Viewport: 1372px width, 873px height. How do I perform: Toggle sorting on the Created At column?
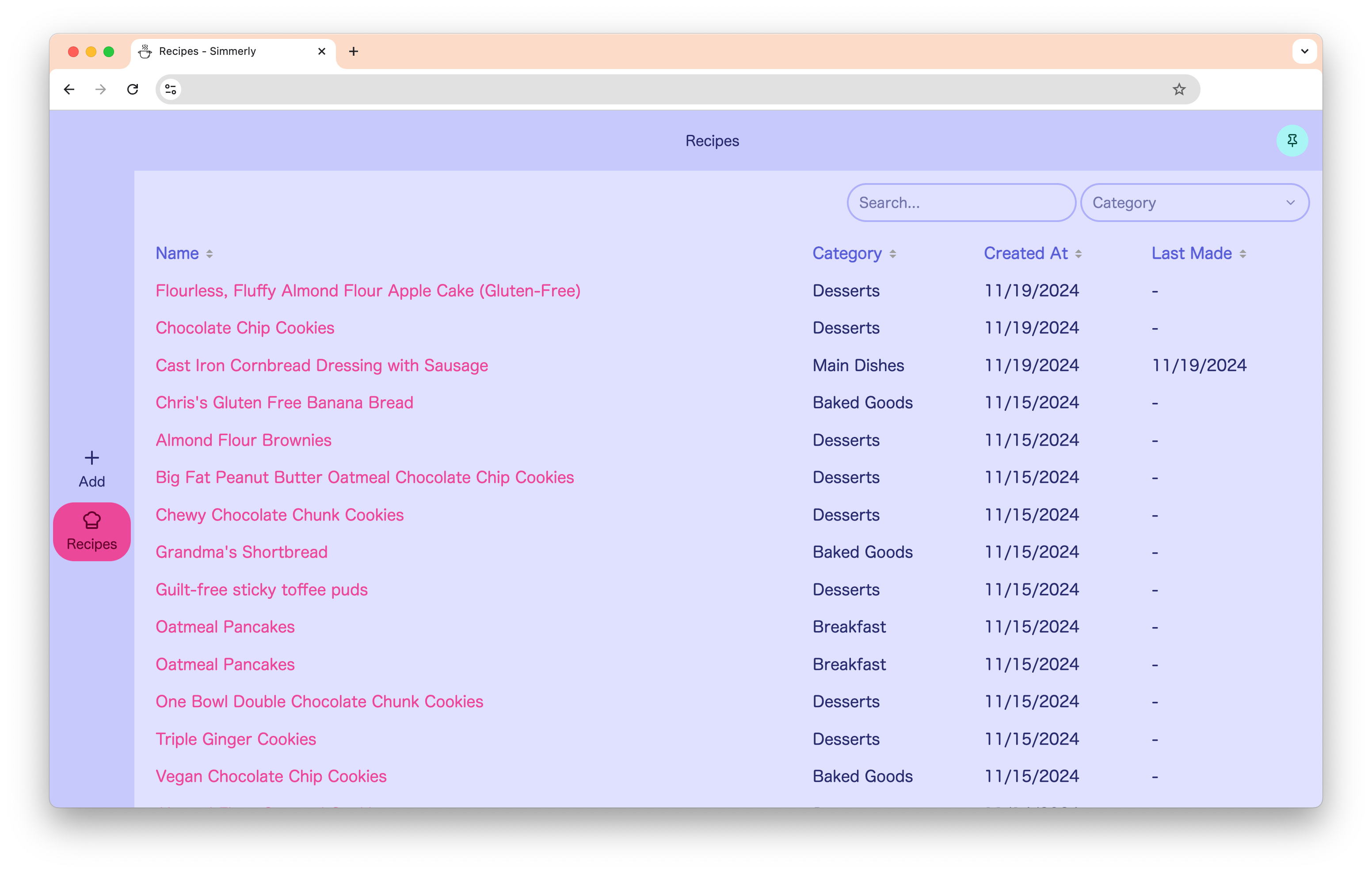point(1078,254)
